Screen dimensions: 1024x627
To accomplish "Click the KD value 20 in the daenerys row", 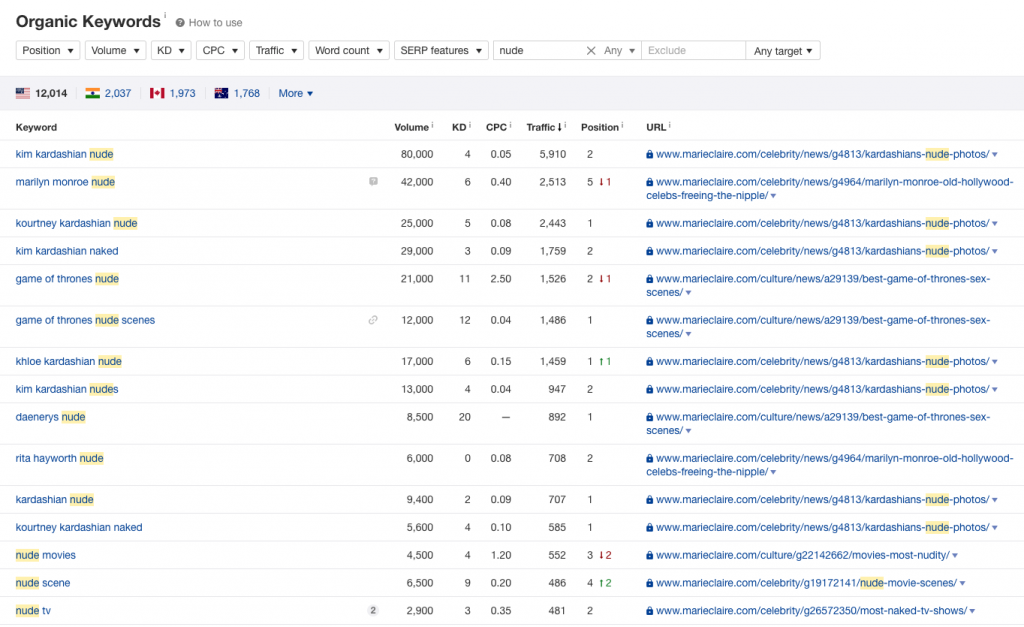I will click(464, 417).
